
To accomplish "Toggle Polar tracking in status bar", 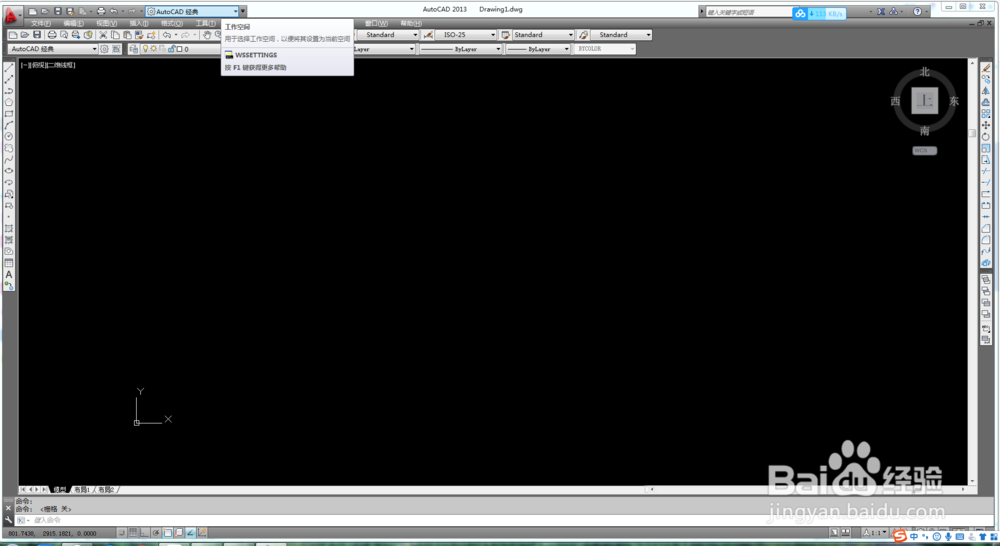I will point(156,533).
